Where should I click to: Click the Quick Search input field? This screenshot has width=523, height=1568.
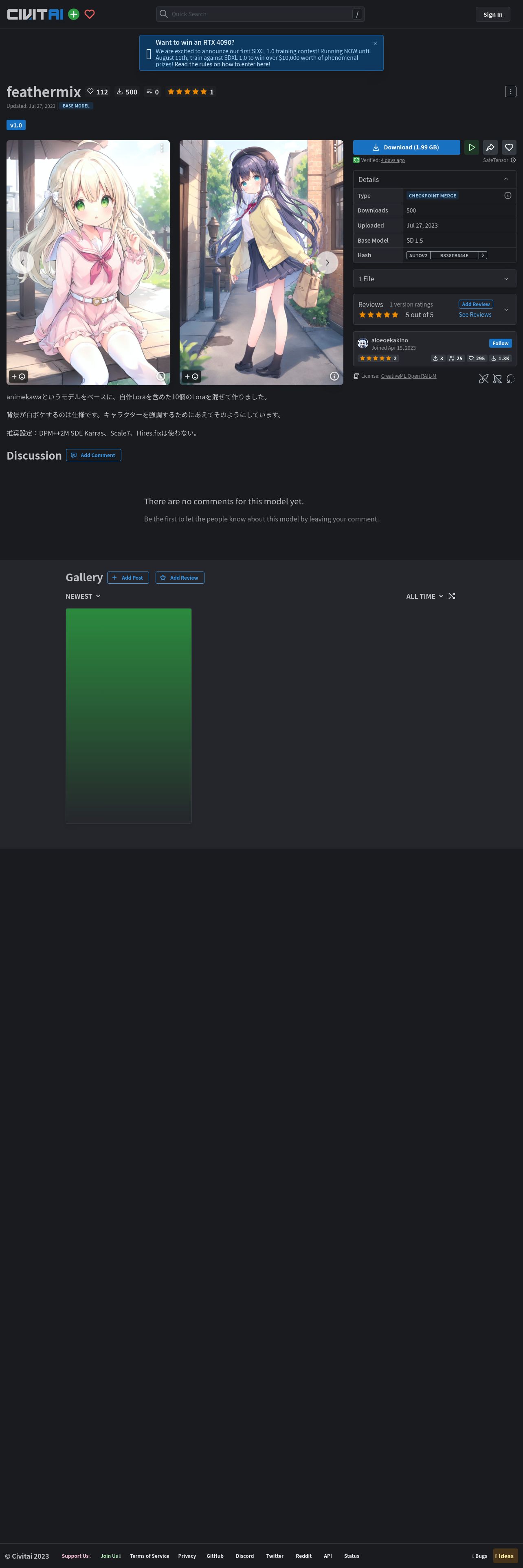click(261, 14)
